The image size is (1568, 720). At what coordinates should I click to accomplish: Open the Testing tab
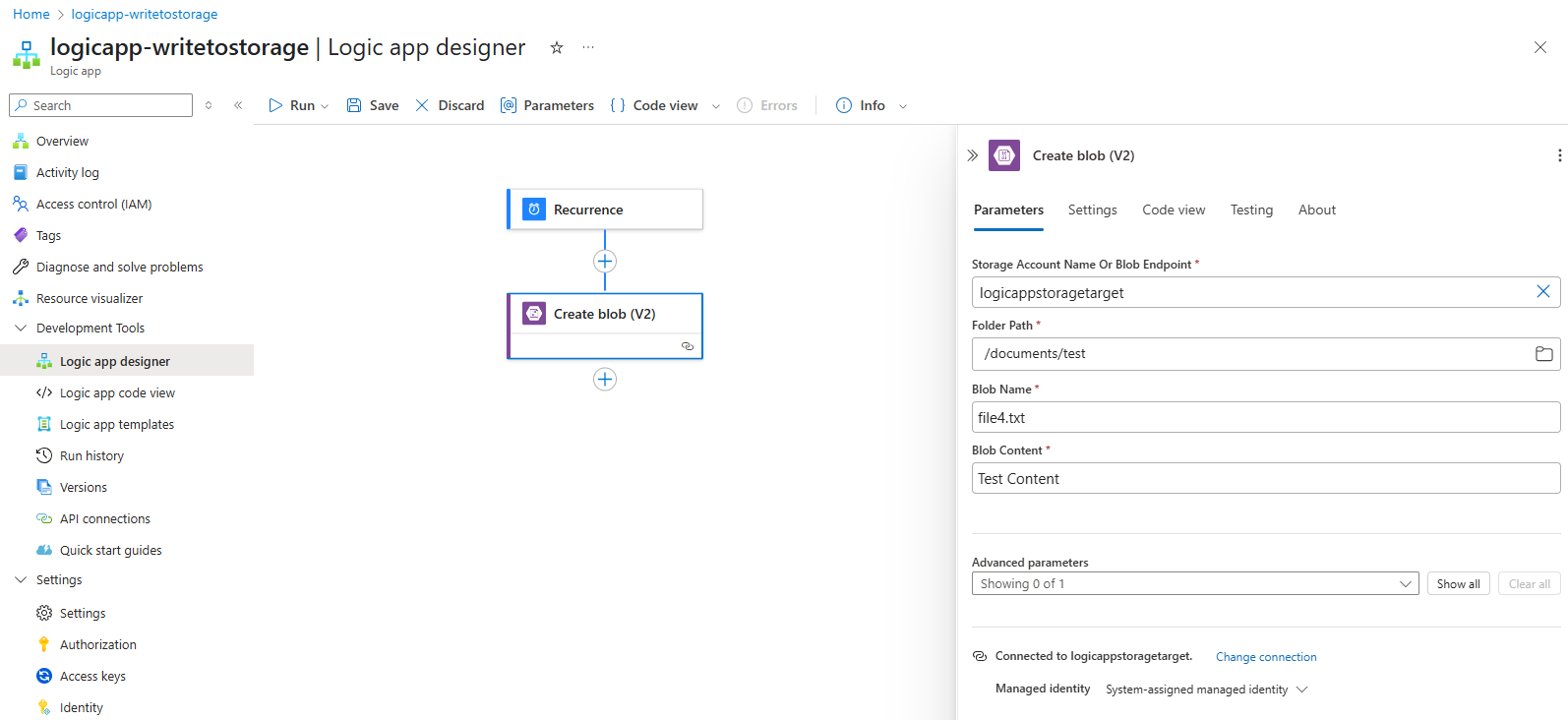pyautogui.click(x=1251, y=210)
